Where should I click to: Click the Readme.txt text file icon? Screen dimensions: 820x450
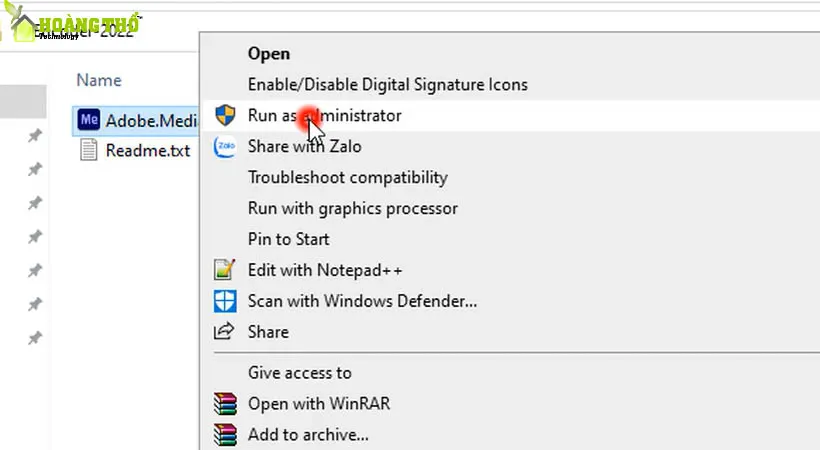tap(89, 151)
